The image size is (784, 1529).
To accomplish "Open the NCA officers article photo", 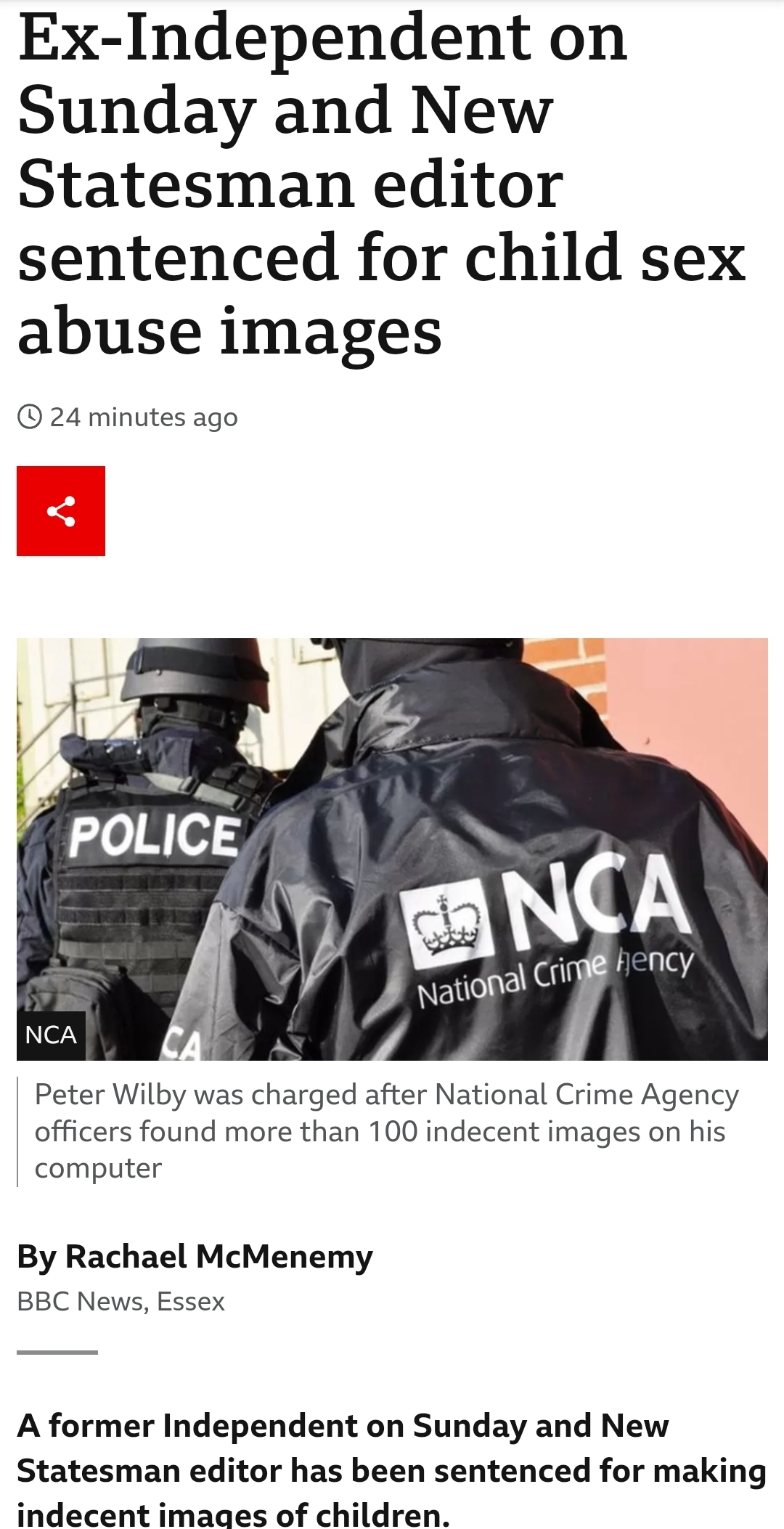I will tap(392, 849).
